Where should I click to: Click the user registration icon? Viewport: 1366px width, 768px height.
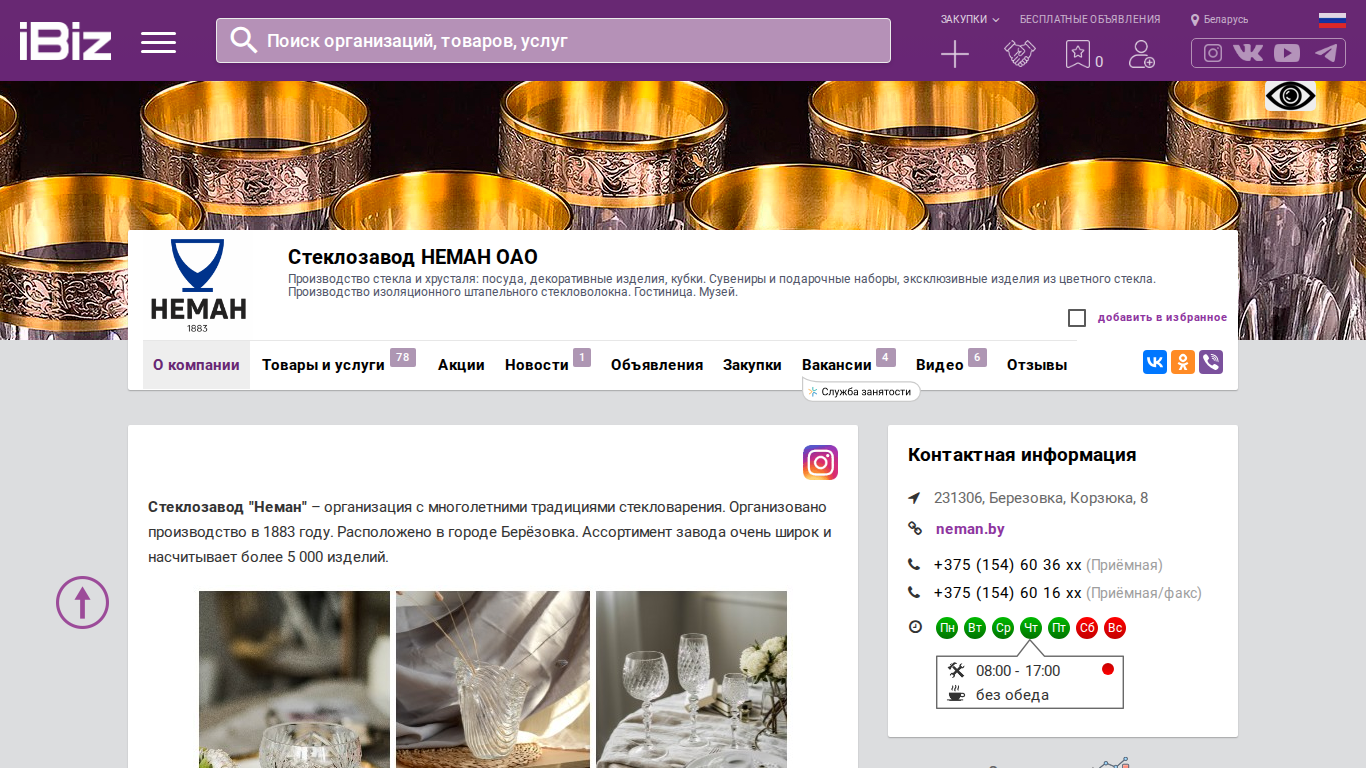click(x=1141, y=54)
